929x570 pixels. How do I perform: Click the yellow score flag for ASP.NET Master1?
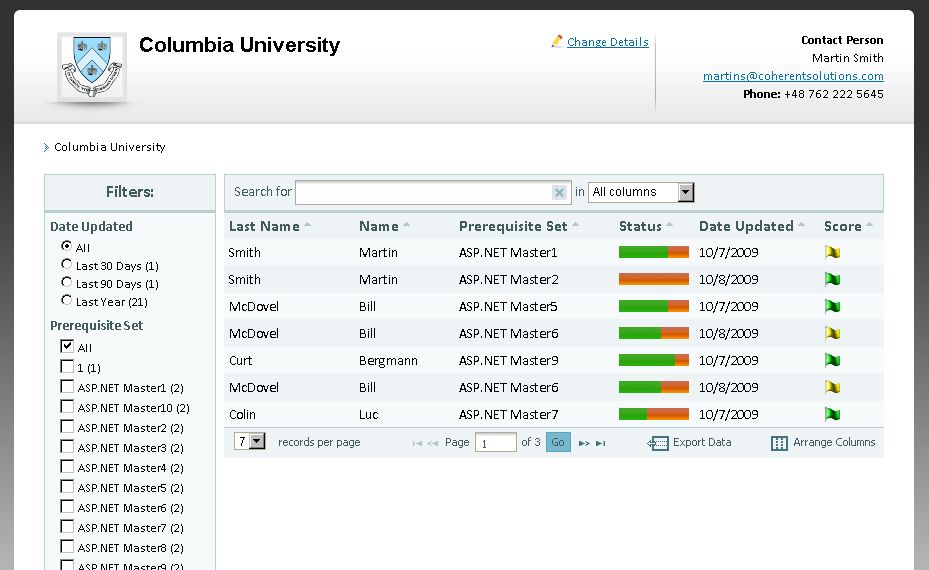(832, 252)
